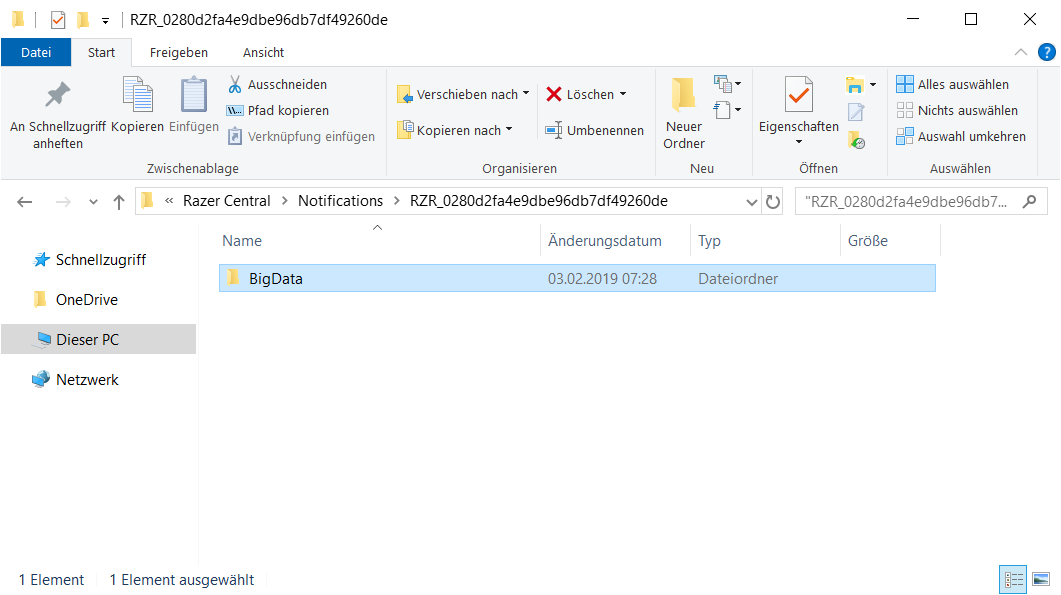
Task: Go up one folder level arrow
Action: (119, 201)
